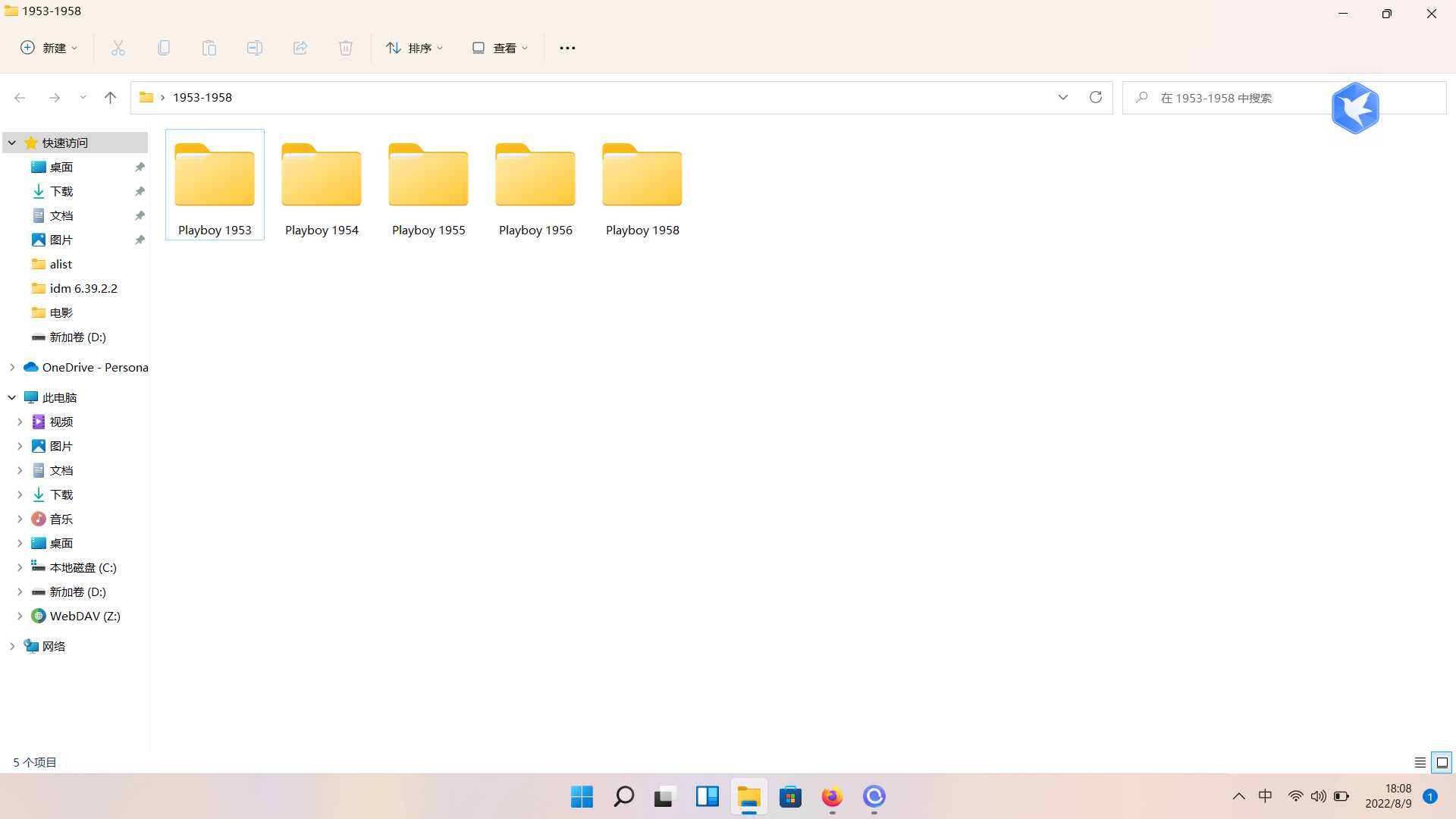
Task: Expand the WebDAV (Z:) node
Action: click(20, 616)
